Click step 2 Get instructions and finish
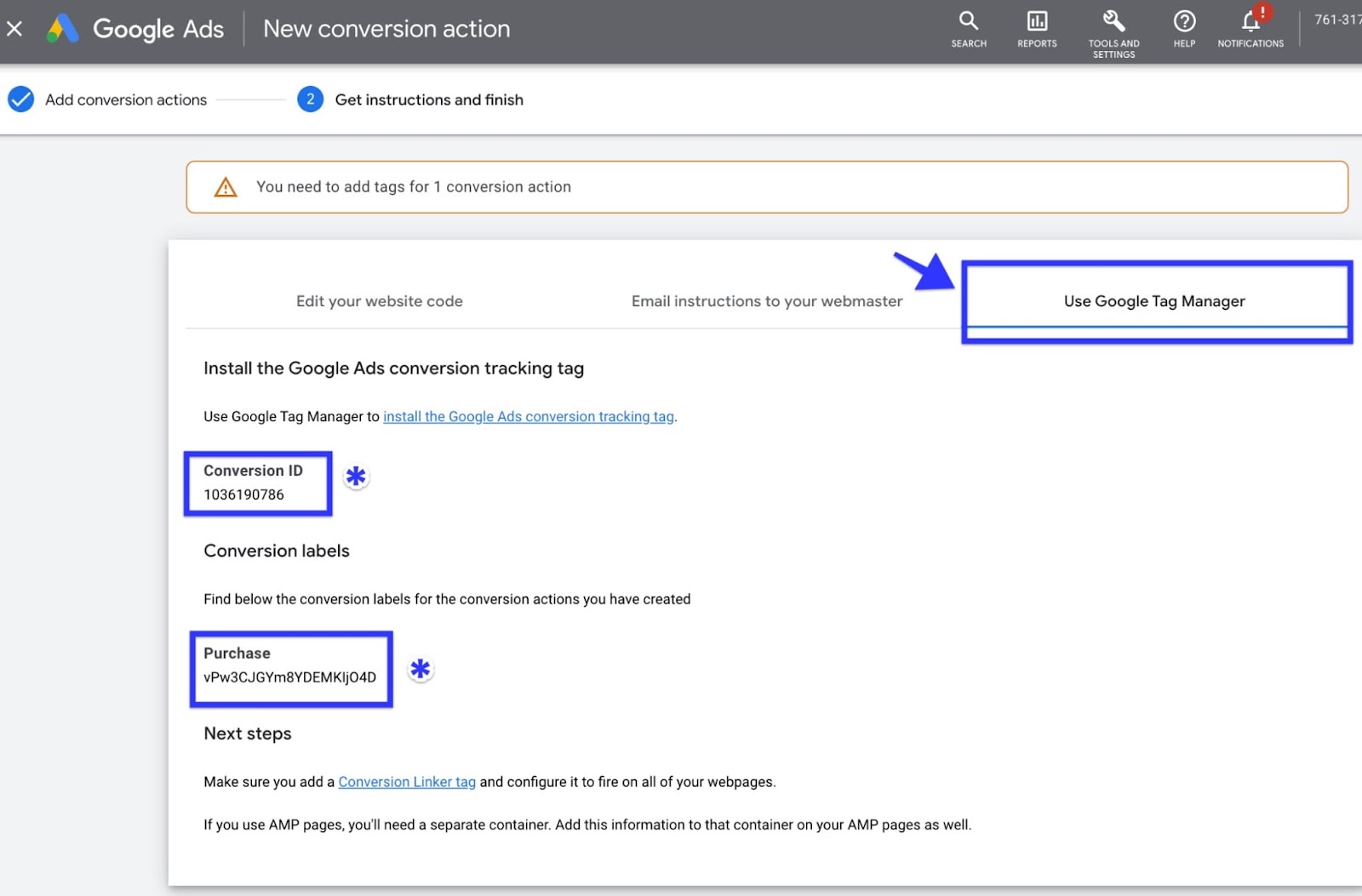 [x=410, y=100]
